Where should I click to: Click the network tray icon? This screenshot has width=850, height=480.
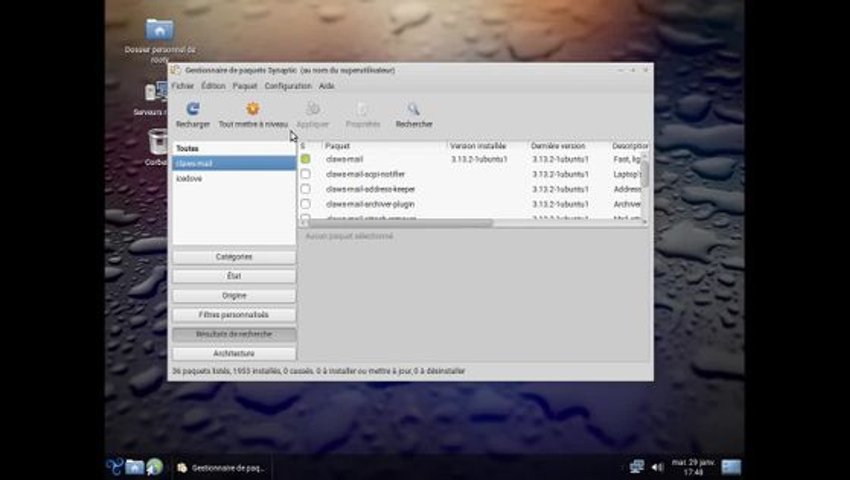tap(636, 466)
